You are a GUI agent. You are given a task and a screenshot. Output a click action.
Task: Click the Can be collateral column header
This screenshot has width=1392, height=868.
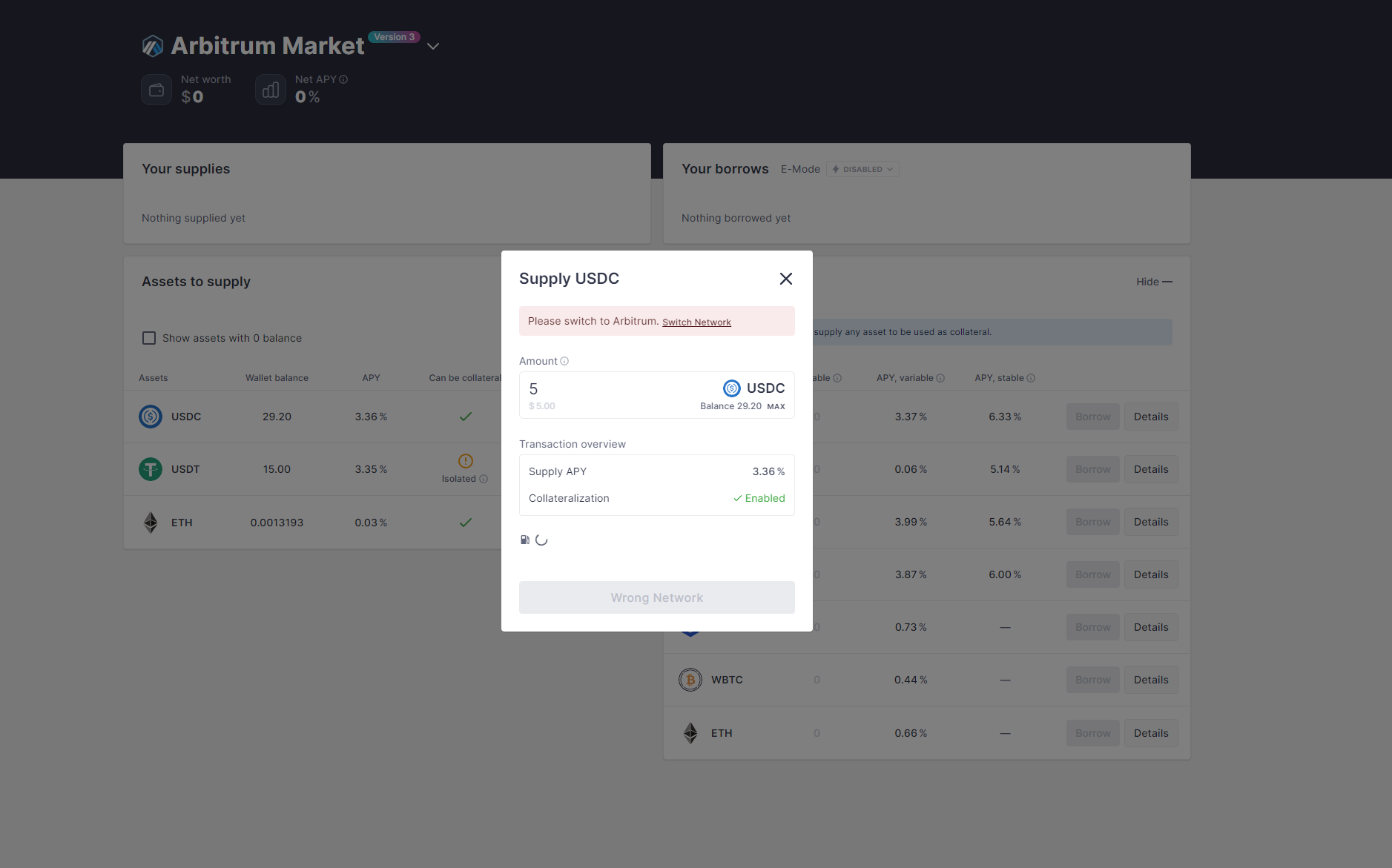click(x=465, y=378)
